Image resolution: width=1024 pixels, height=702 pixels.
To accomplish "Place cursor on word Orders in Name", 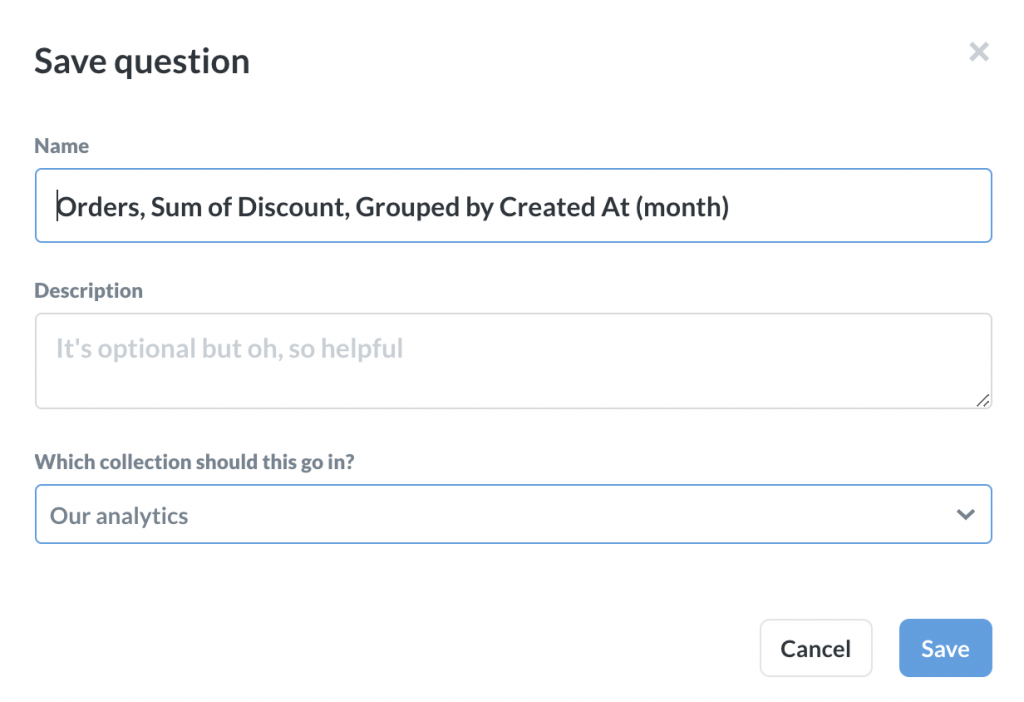I will pyautogui.click(x=101, y=207).
